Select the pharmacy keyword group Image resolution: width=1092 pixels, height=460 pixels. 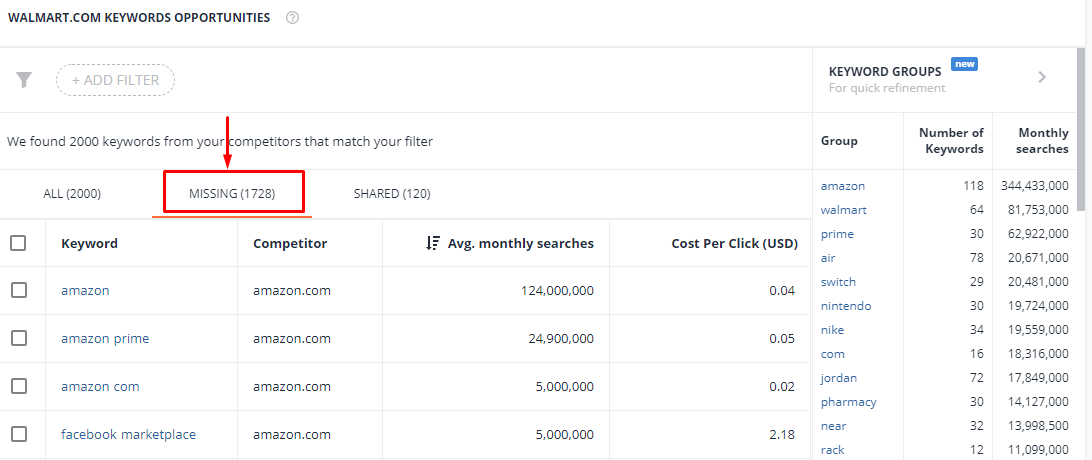coord(849,402)
